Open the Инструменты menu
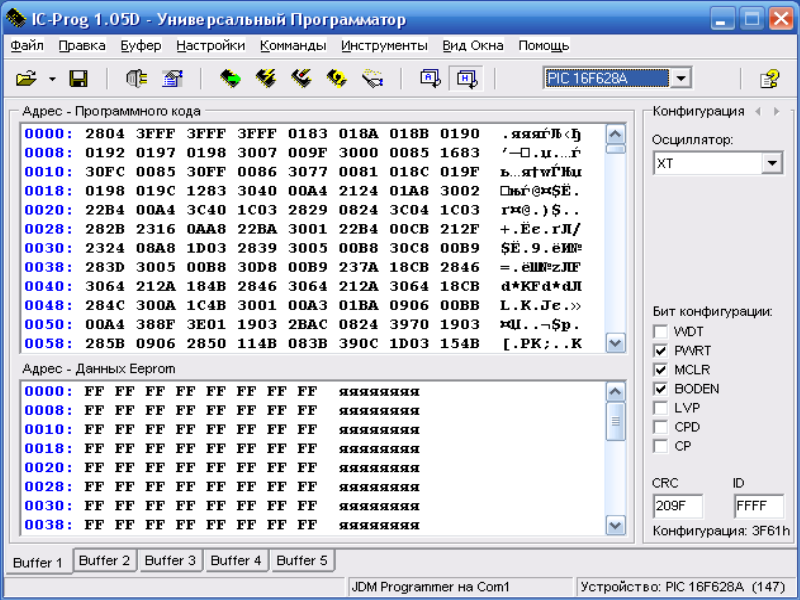 (x=384, y=45)
